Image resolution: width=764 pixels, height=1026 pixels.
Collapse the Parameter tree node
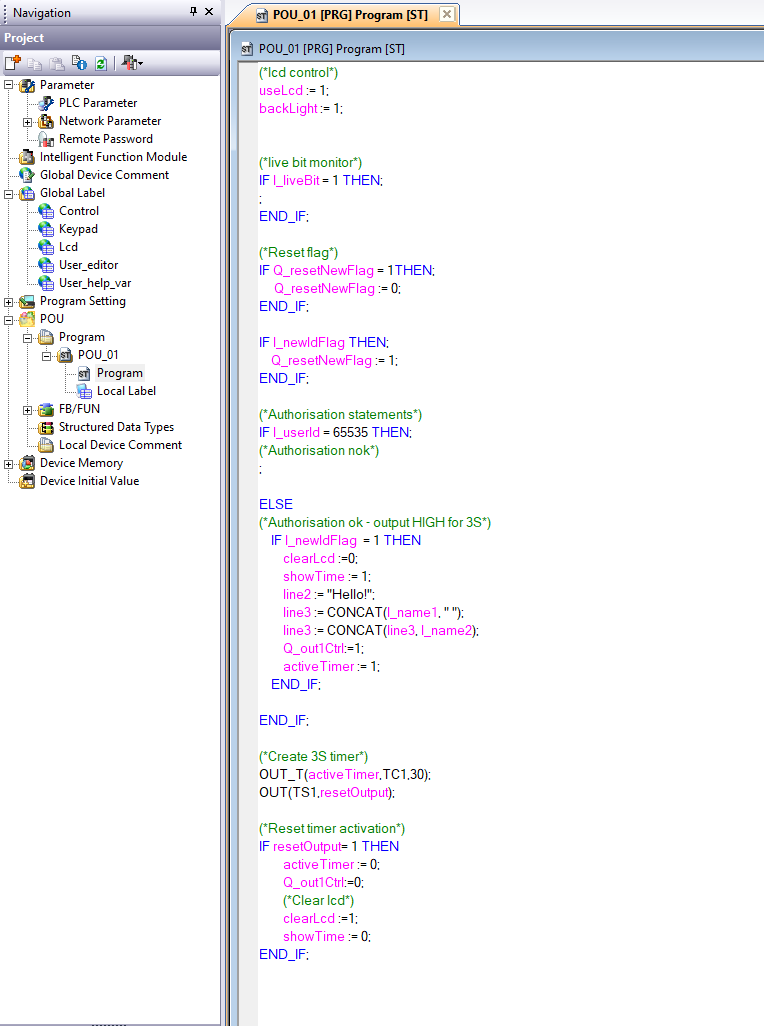tap(9, 85)
